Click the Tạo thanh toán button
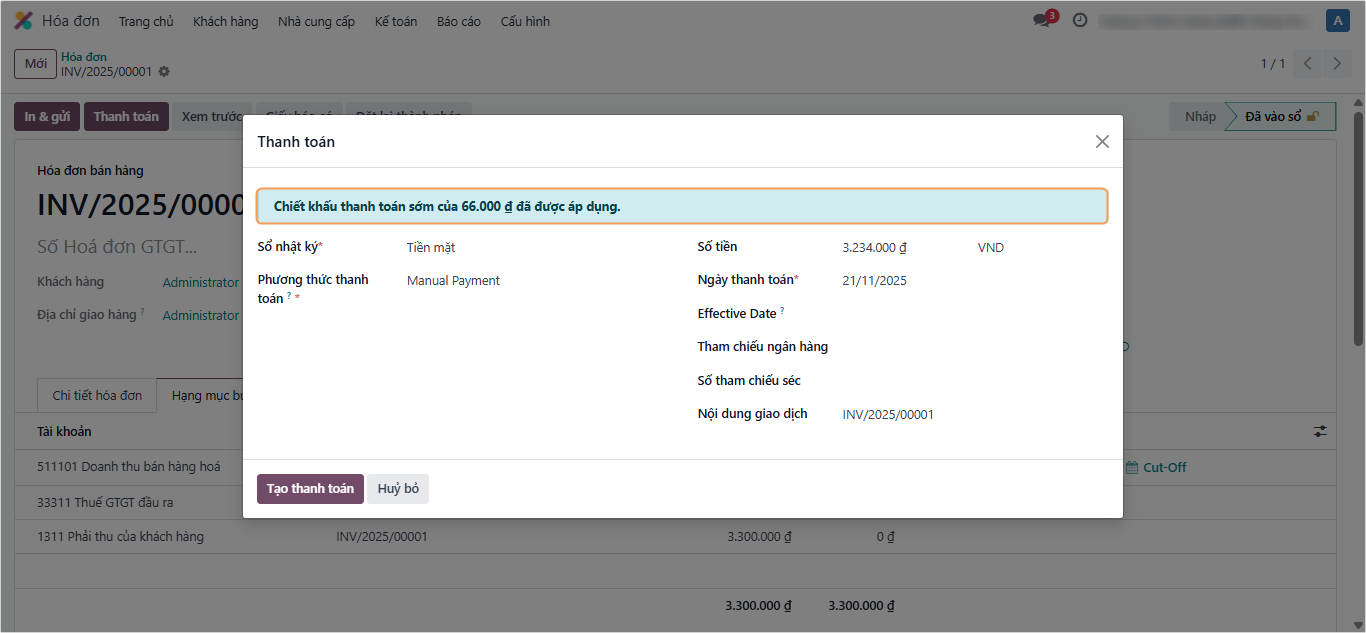 click(310, 489)
